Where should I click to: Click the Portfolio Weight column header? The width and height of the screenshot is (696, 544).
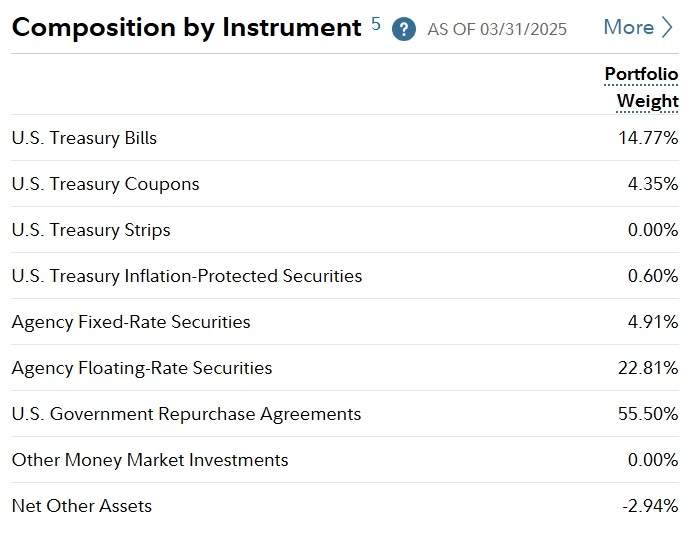point(641,87)
